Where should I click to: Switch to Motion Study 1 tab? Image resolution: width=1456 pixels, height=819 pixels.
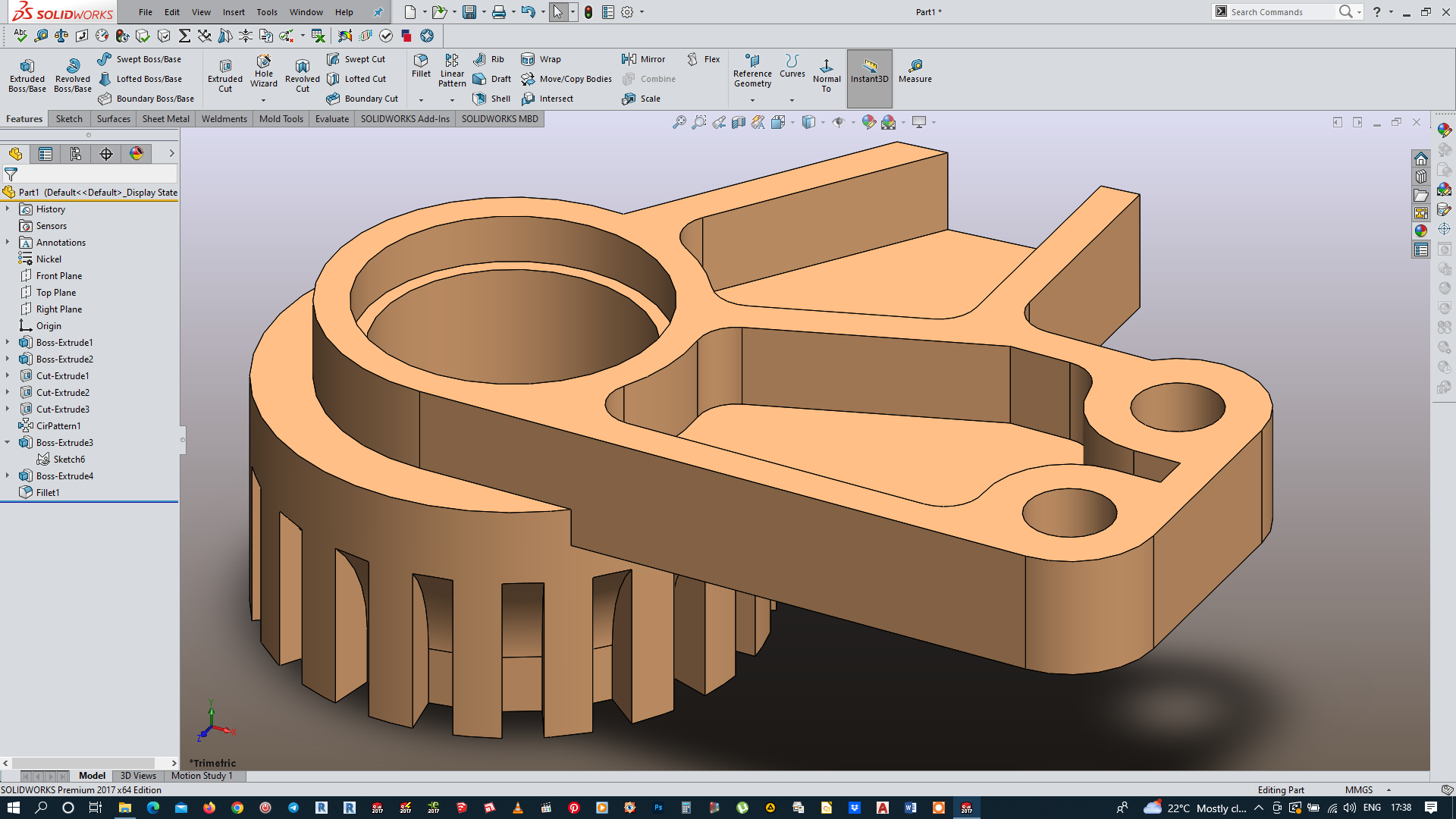202,776
